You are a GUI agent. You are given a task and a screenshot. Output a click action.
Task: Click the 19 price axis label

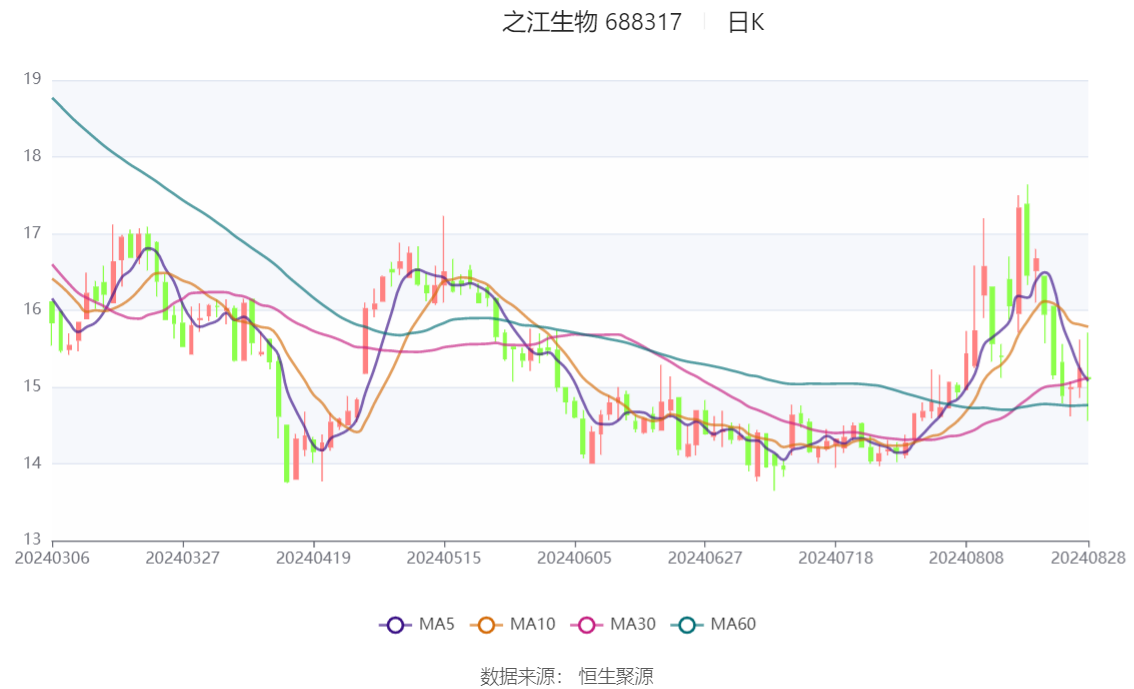(32, 79)
